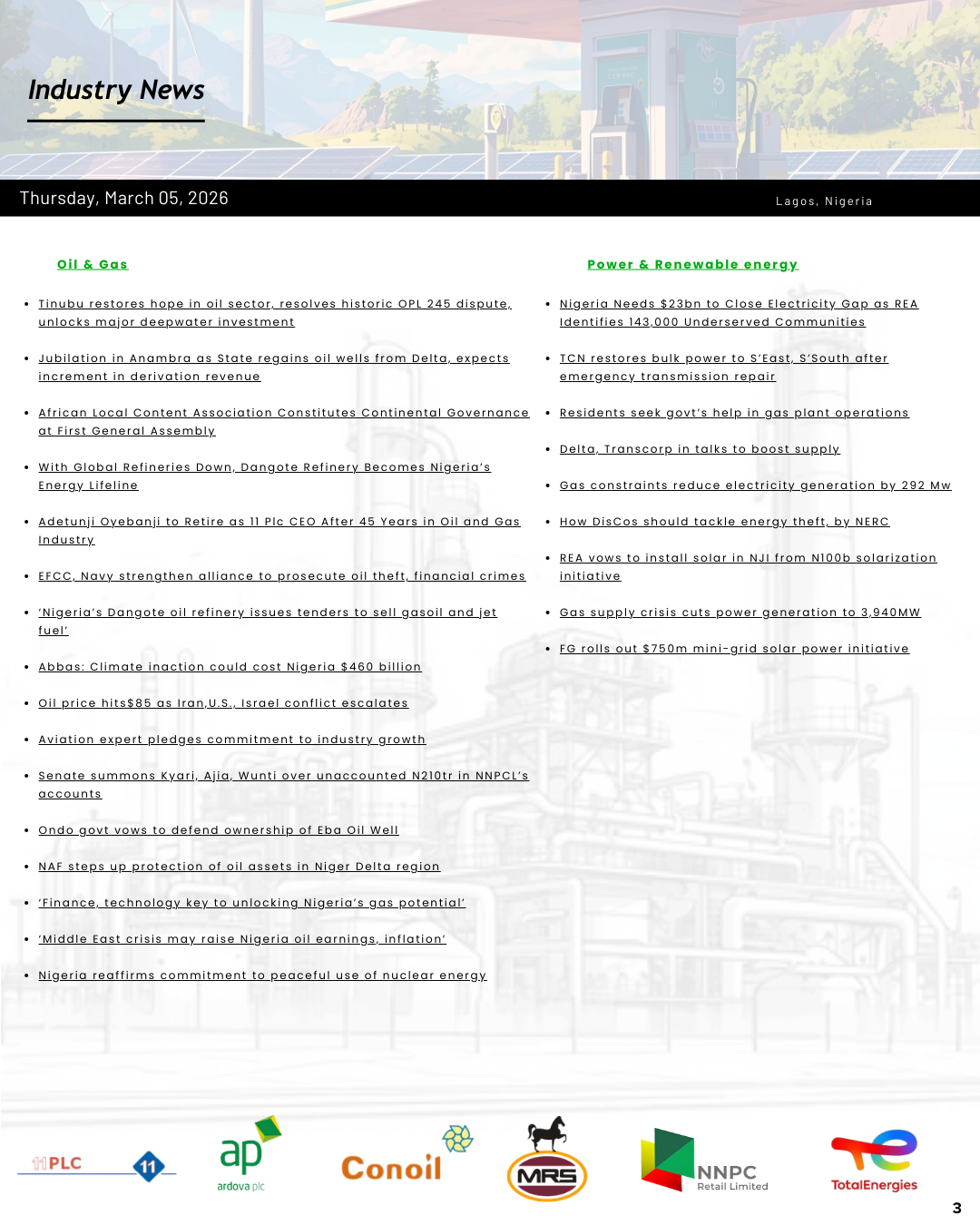Open Gas constraints reduce generation link

(x=755, y=485)
